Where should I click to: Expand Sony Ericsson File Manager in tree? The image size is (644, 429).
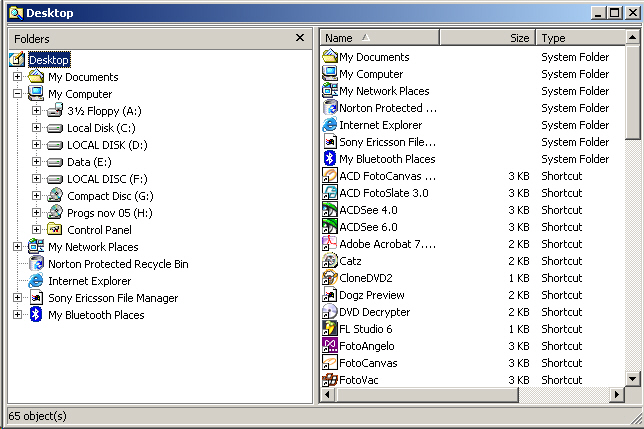pos(17,298)
